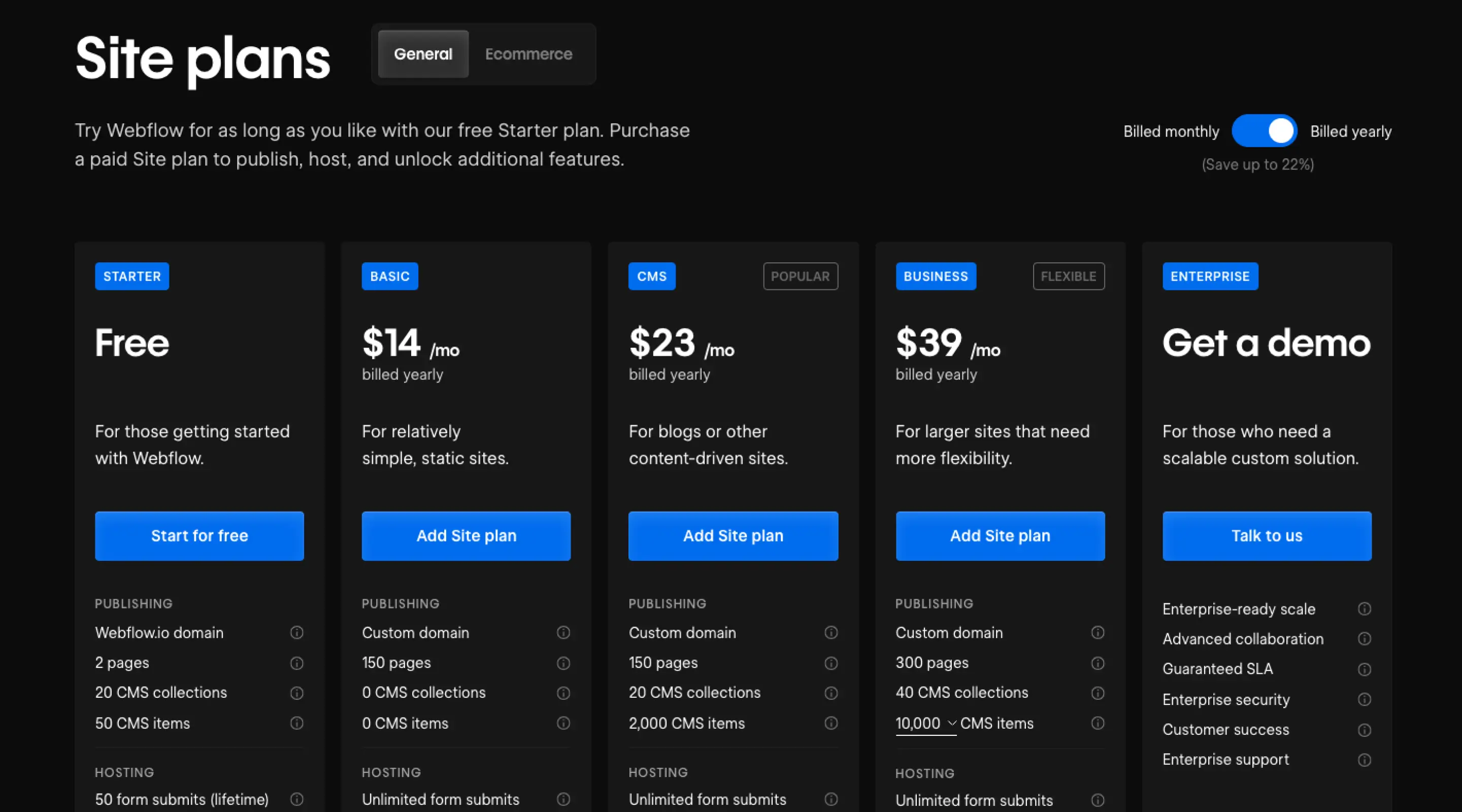The image size is (1462, 812).
Task: Click the Guaranteed SLA text
Action: point(1217,669)
